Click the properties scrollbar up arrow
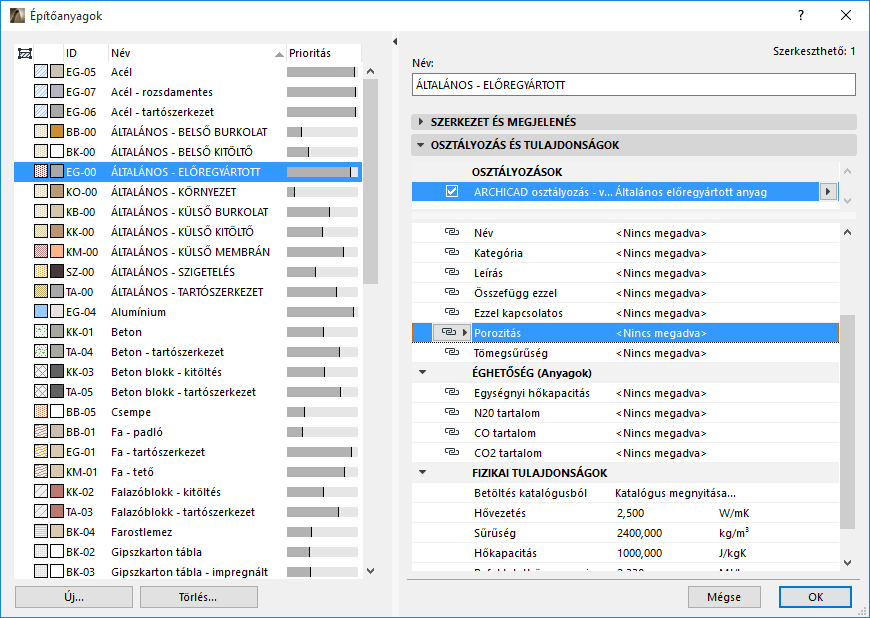 coord(847,232)
